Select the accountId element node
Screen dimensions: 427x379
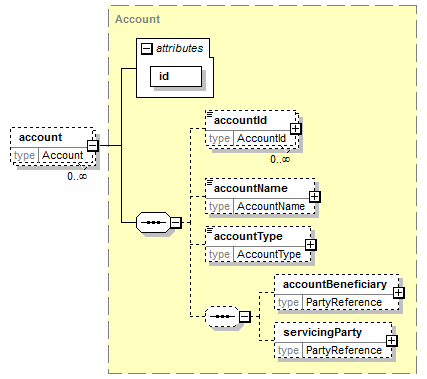pyautogui.click(x=252, y=129)
